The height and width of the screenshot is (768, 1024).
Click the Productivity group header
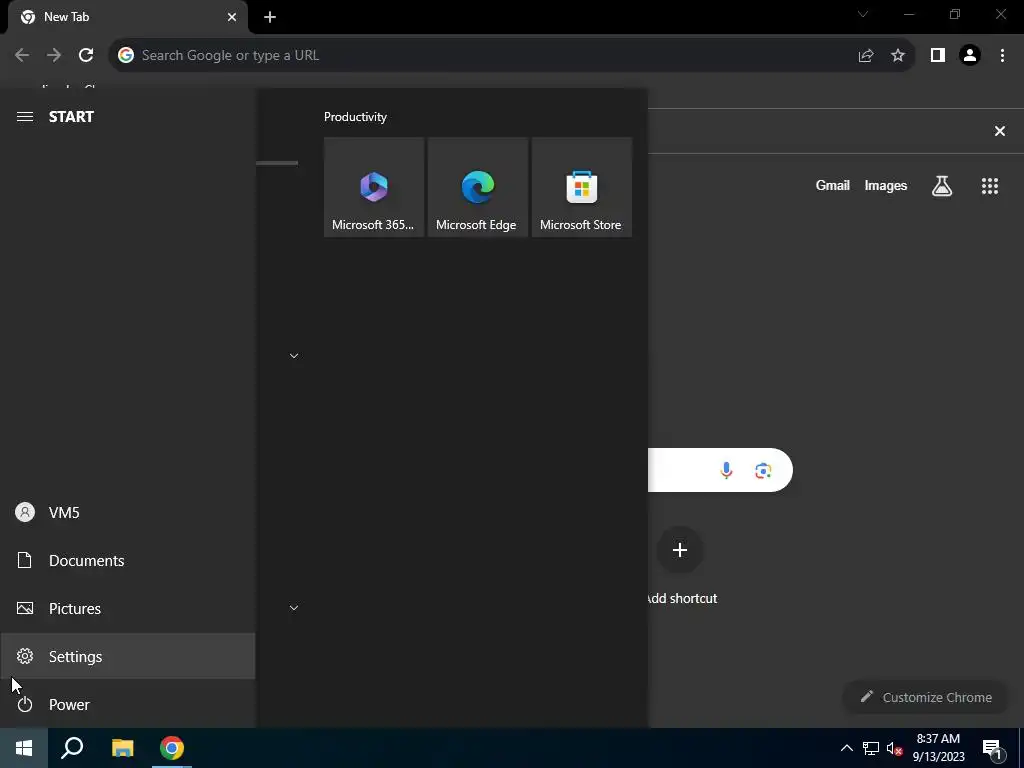click(355, 117)
